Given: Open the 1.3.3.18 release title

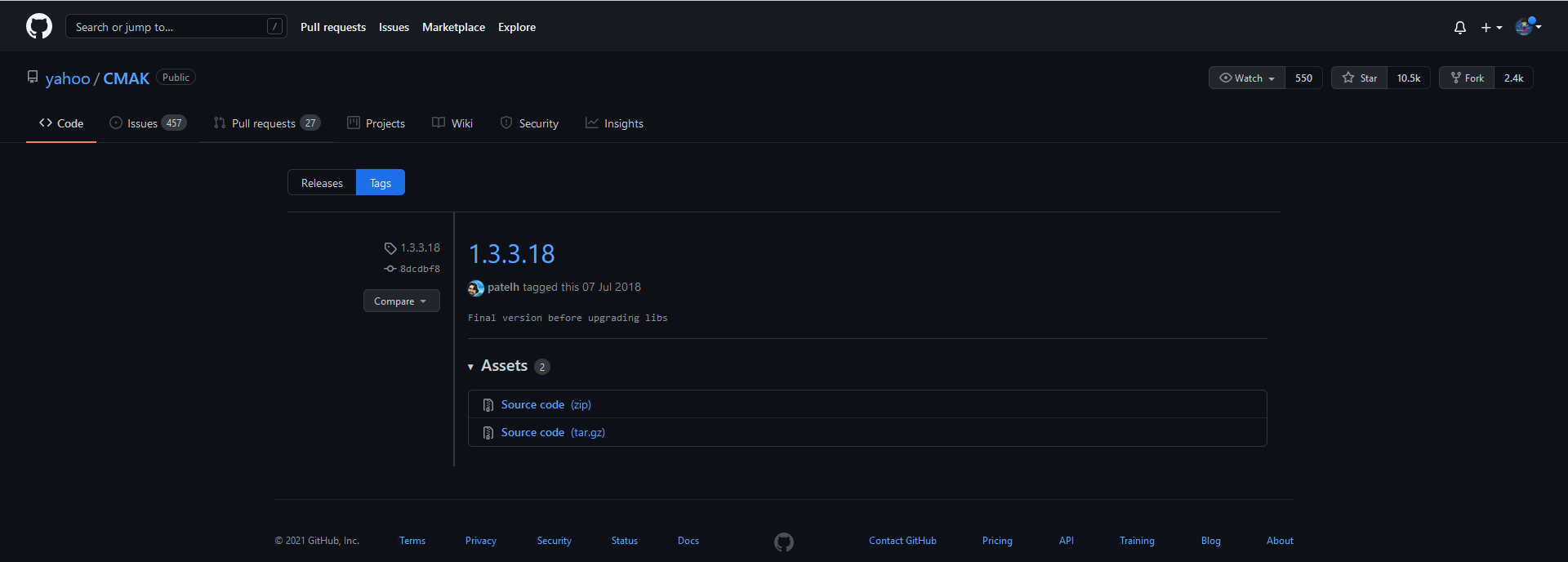Looking at the screenshot, I should [x=511, y=254].
